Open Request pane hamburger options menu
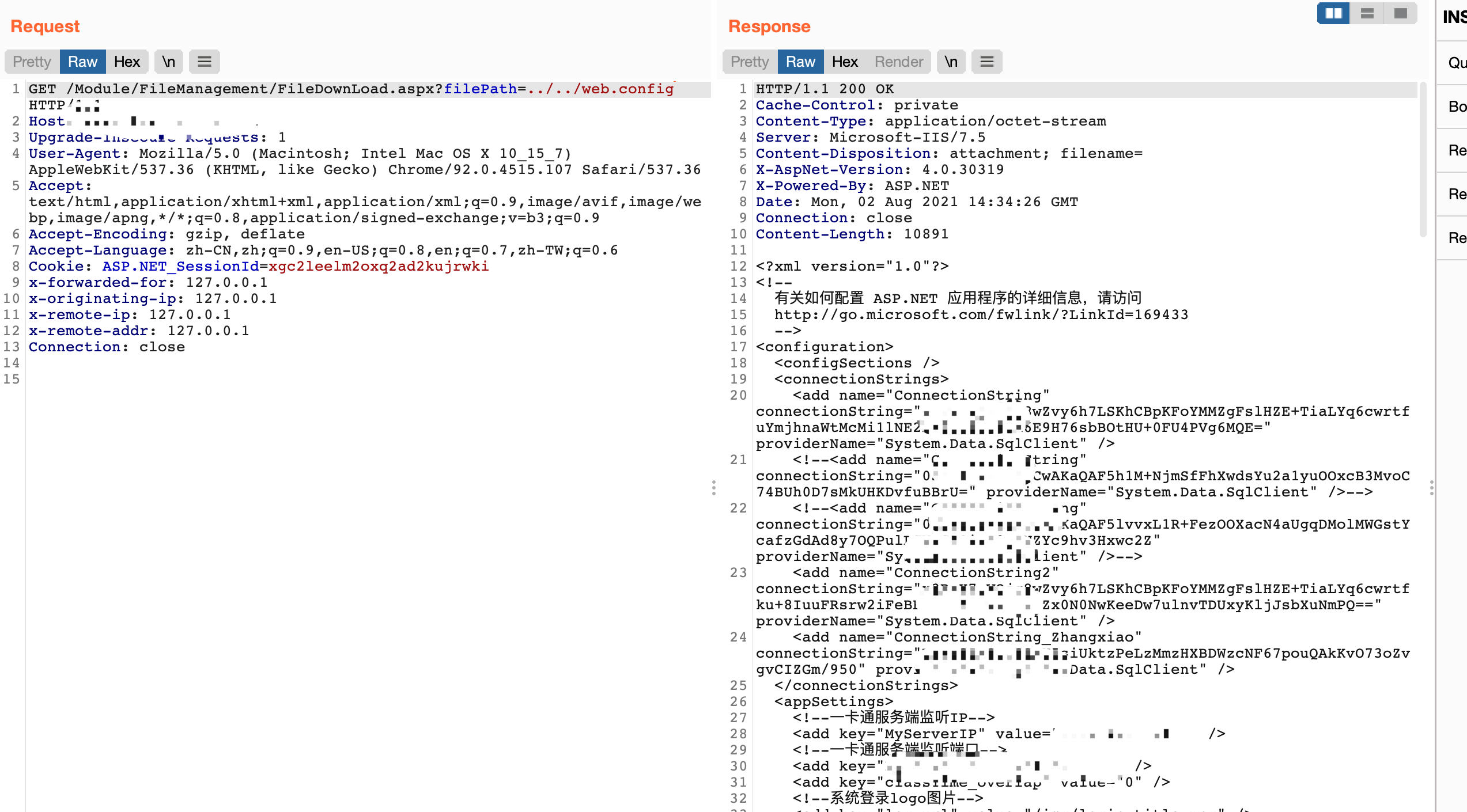Image resolution: width=1467 pixels, height=812 pixels. tap(204, 62)
